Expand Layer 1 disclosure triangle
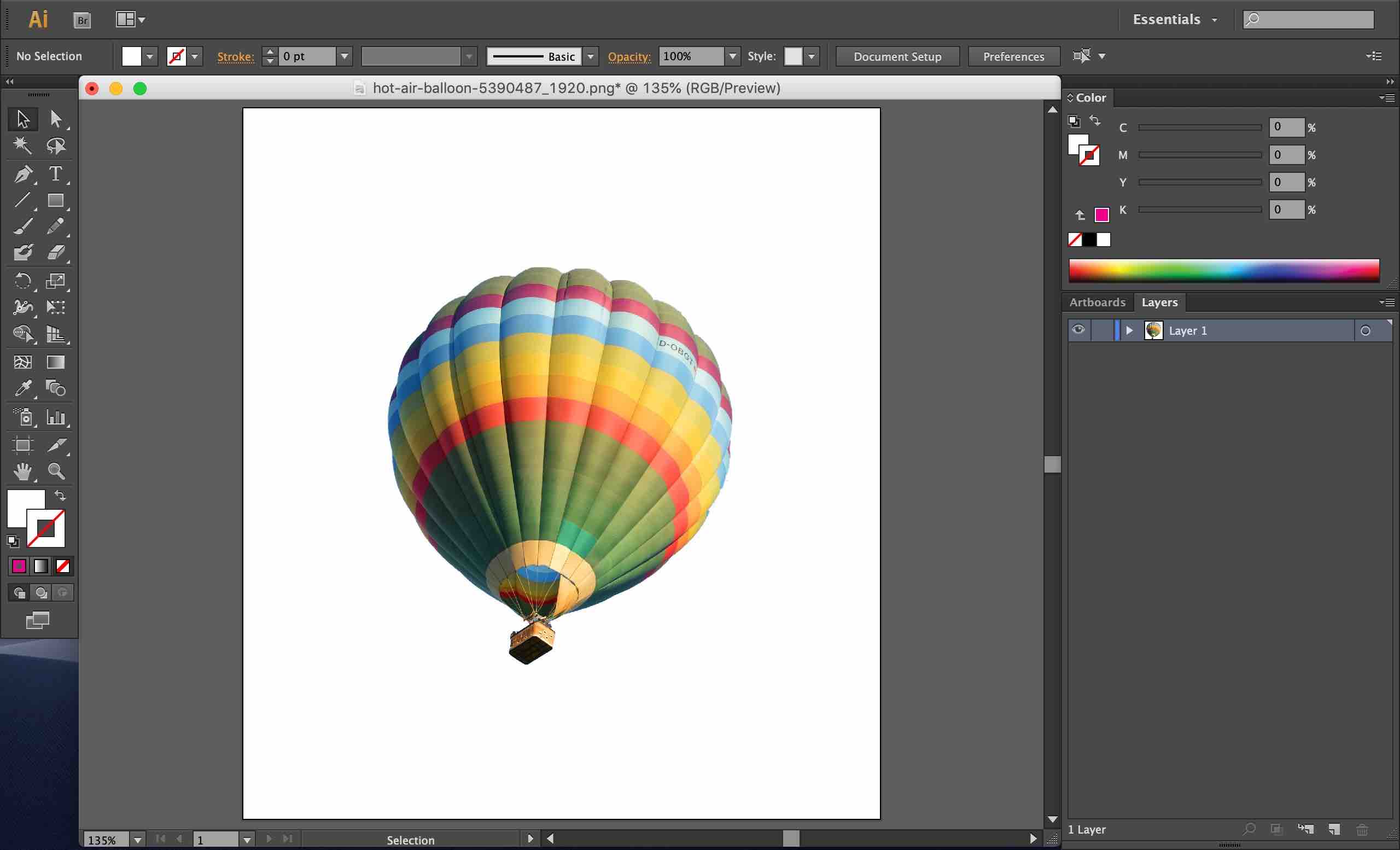Viewport: 1400px width, 850px height. click(x=1129, y=330)
